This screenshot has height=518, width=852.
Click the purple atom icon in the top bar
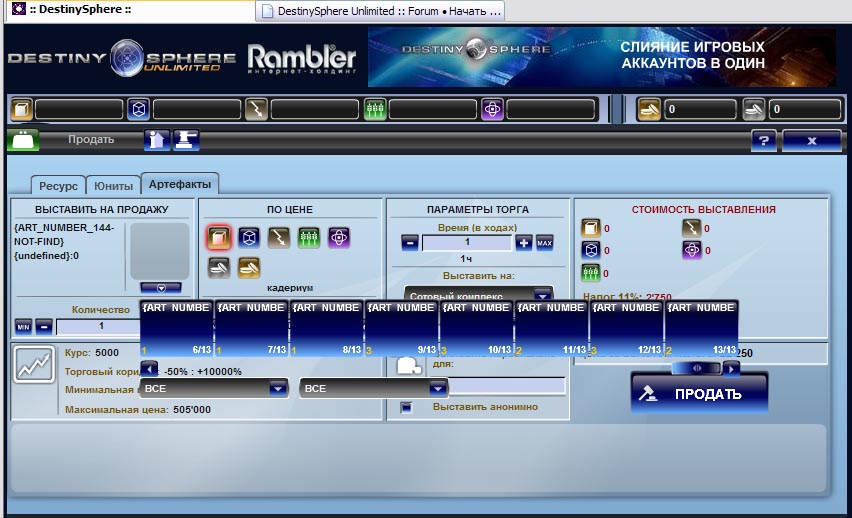point(492,109)
